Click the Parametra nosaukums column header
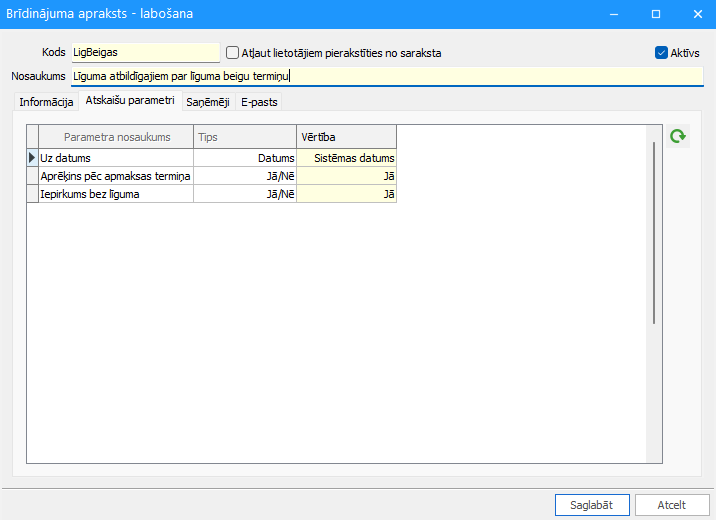716x520 pixels. 116,137
